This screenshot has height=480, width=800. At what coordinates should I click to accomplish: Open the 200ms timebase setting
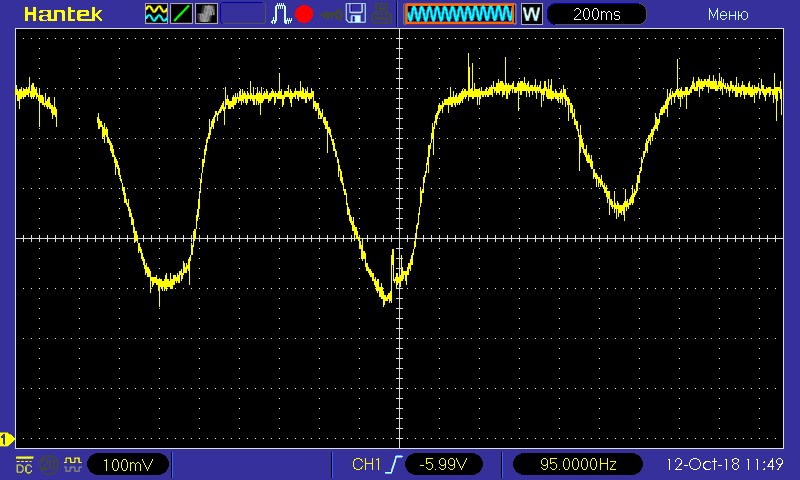pos(596,14)
